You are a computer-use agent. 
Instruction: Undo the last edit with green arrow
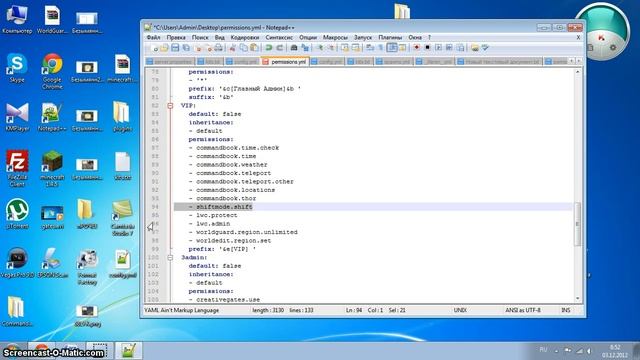click(x=269, y=48)
